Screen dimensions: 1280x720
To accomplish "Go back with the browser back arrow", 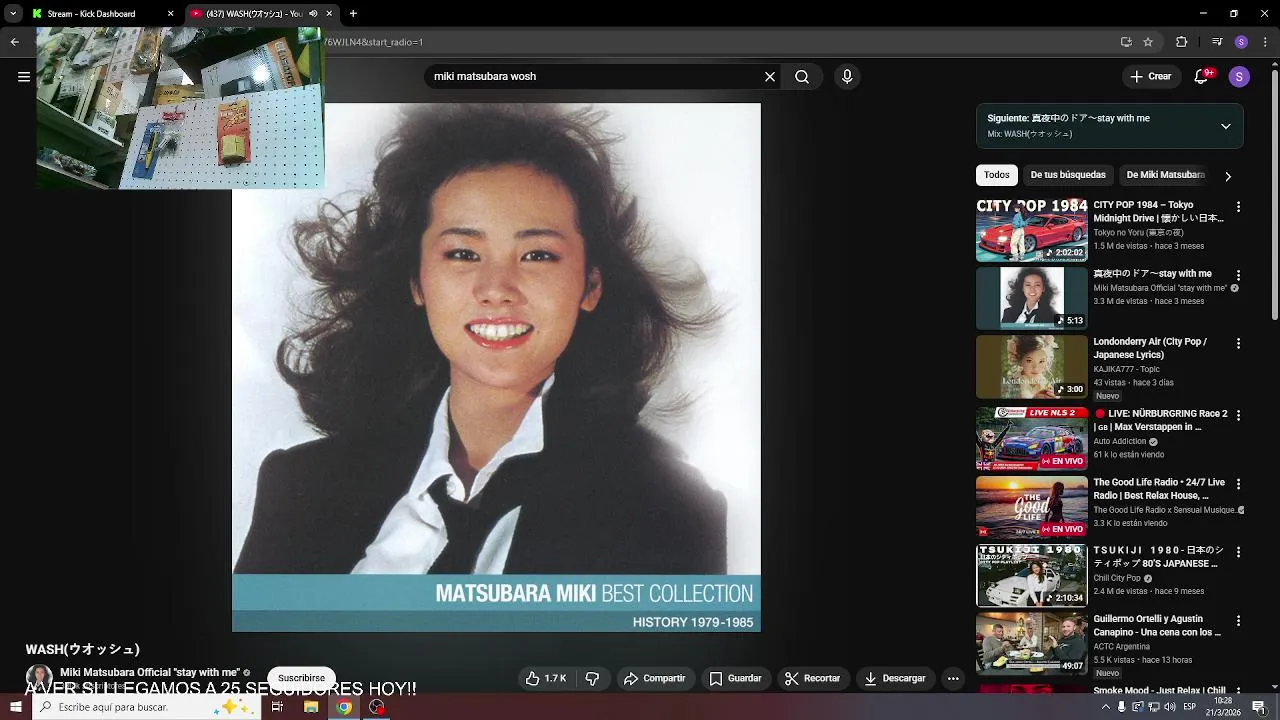I will [x=14, y=42].
